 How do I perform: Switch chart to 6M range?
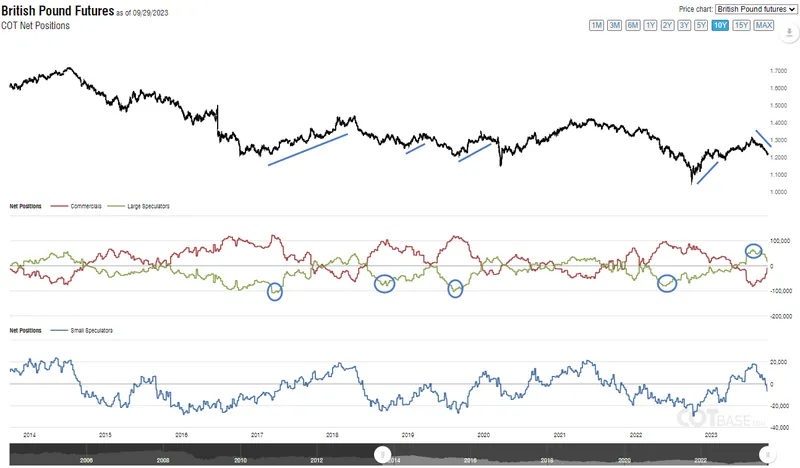[633, 26]
